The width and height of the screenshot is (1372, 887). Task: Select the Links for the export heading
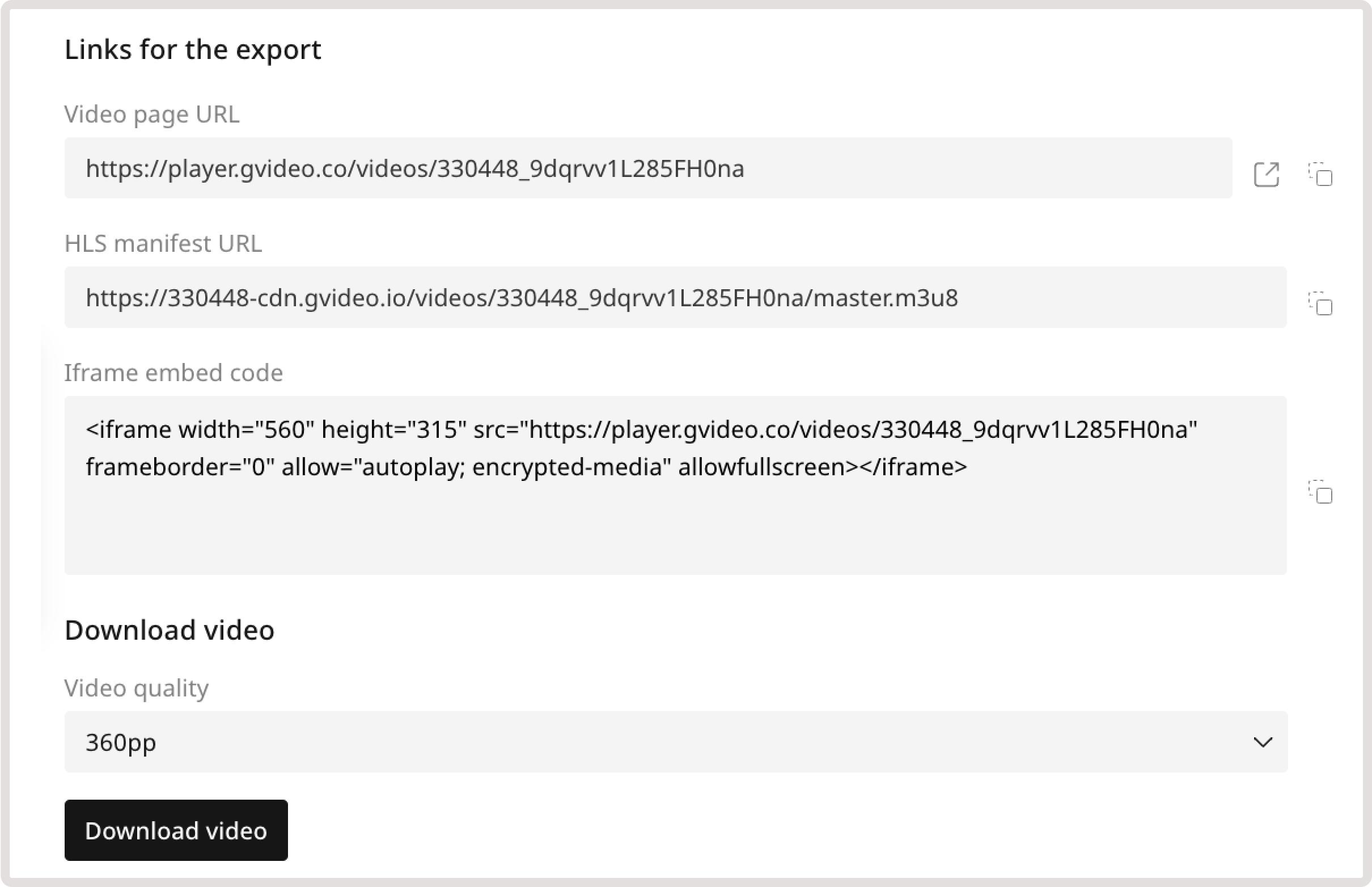coord(193,49)
